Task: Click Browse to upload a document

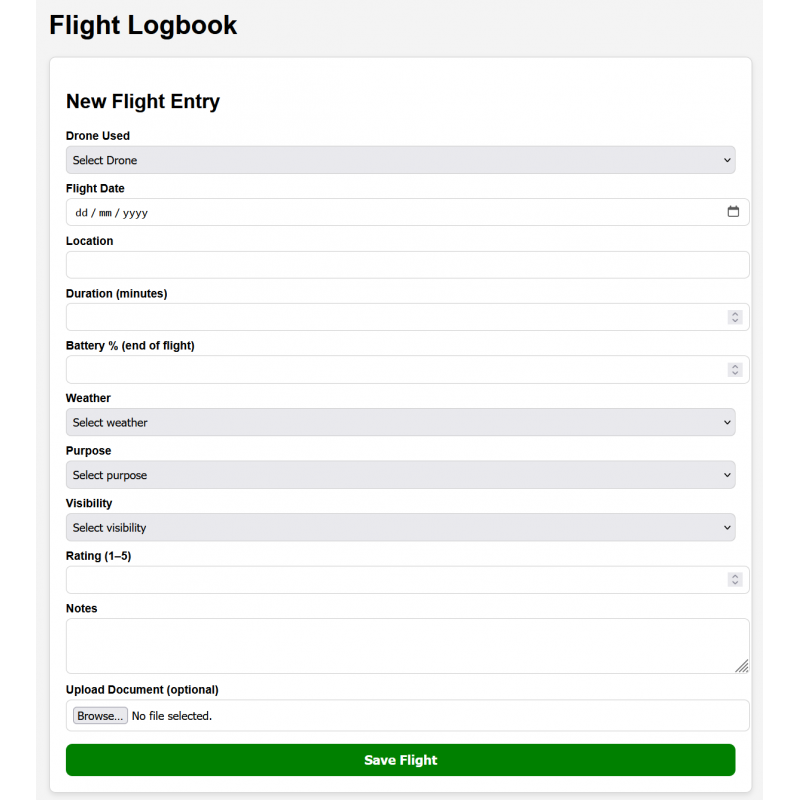Action: pyautogui.click(x=99, y=715)
